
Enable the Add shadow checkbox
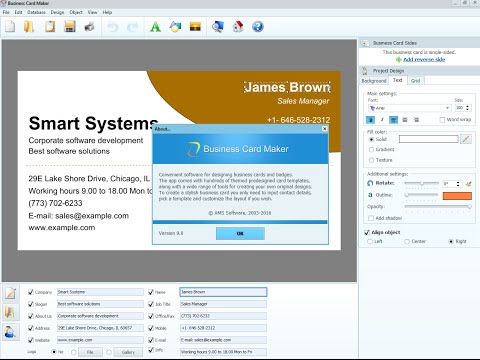[x=371, y=218]
